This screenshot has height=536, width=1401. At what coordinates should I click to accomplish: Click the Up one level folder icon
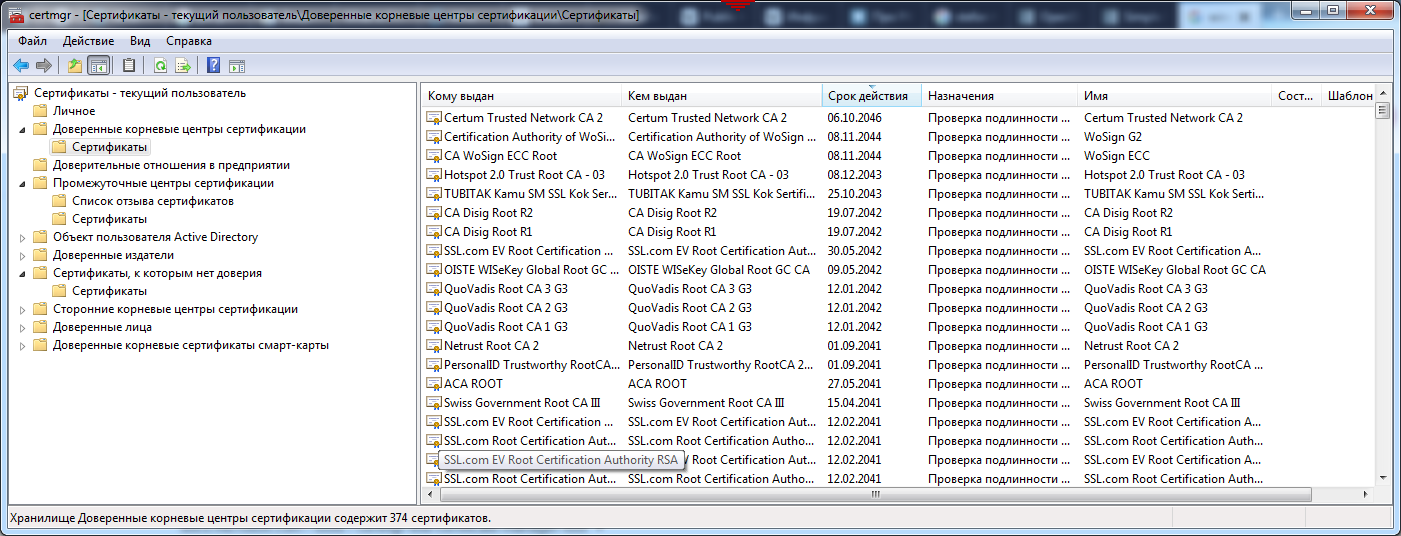(x=74, y=66)
